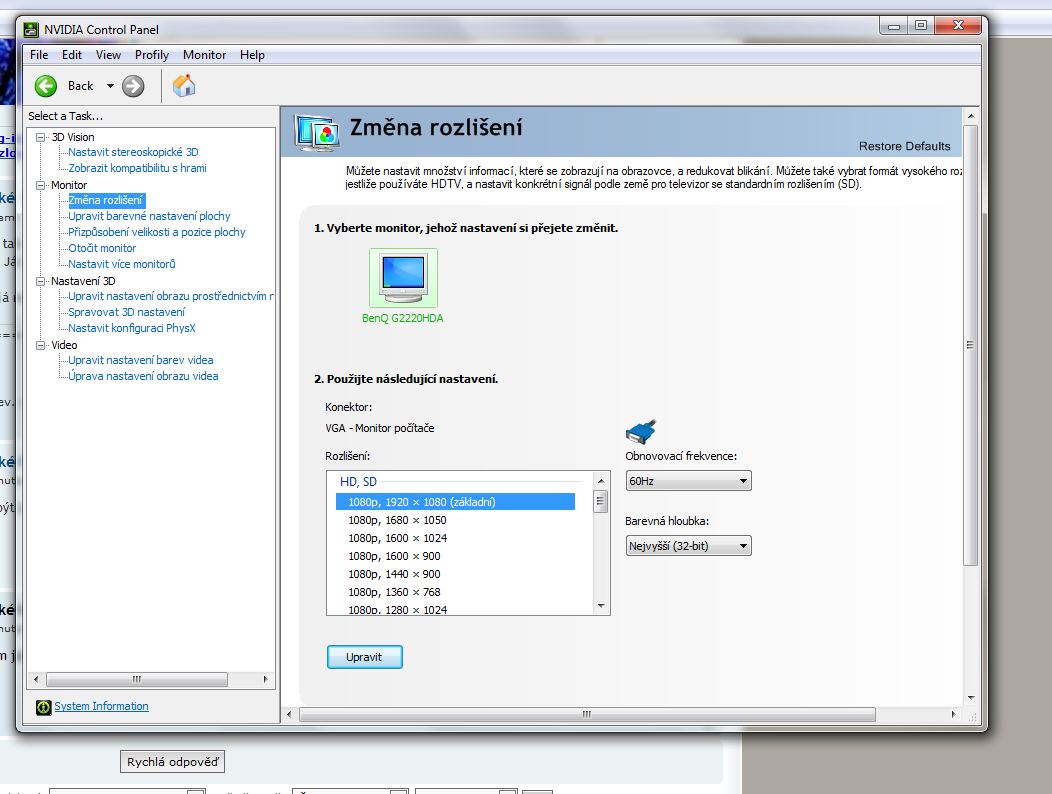Image resolution: width=1052 pixels, height=794 pixels.
Task: Click the main panel scroll-down arrow
Action: click(971, 698)
